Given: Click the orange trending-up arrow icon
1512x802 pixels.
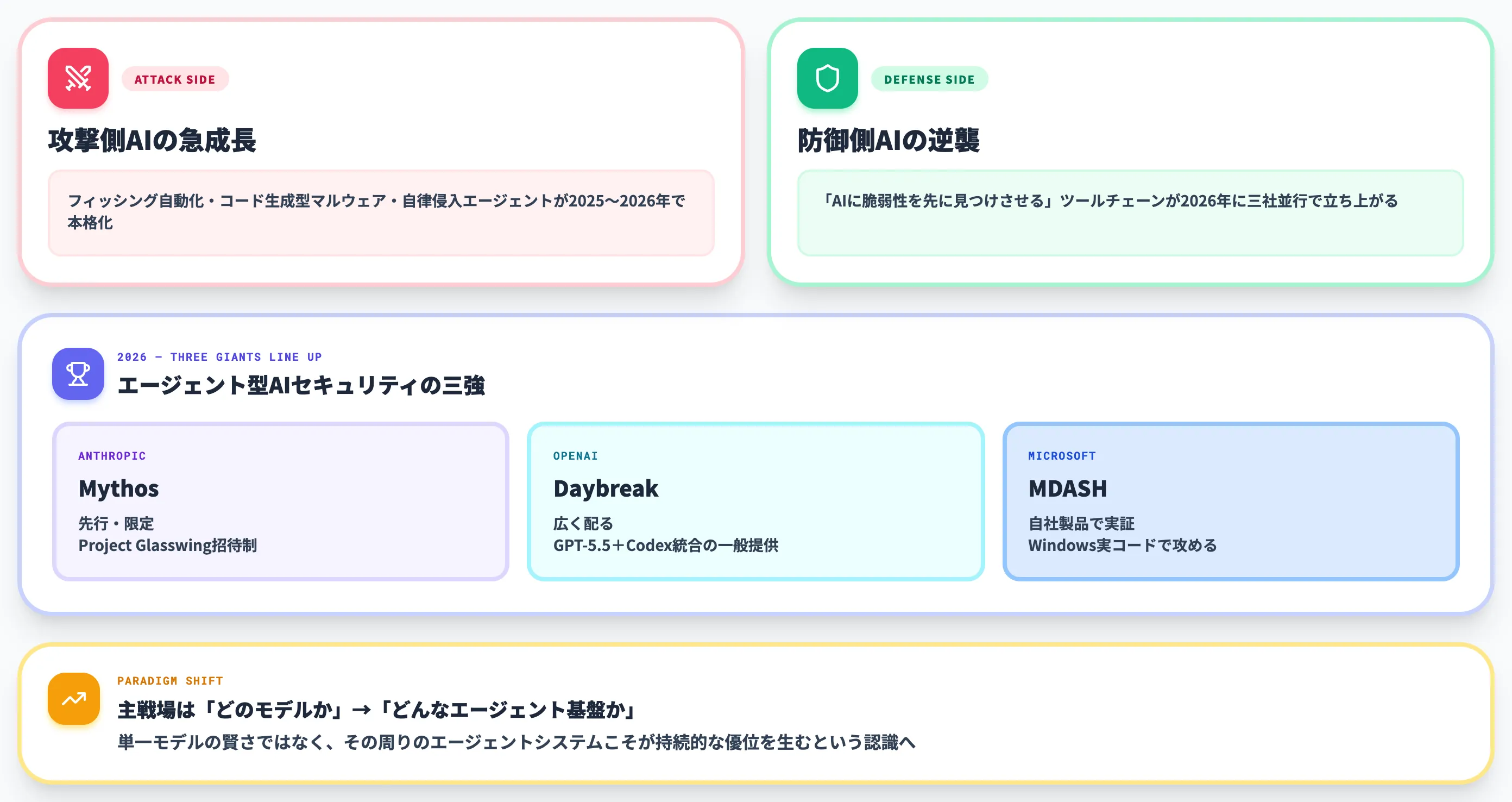Looking at the screenshot, I should (x=74, y=698).
